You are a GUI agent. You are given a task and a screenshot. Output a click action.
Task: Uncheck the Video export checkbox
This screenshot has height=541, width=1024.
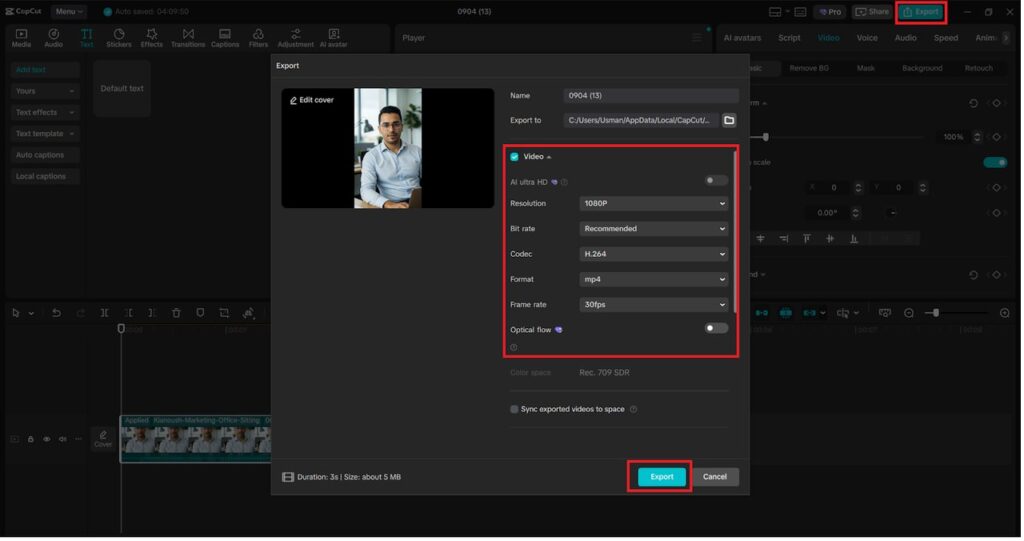pyautogui.click(x=515, y=157)
